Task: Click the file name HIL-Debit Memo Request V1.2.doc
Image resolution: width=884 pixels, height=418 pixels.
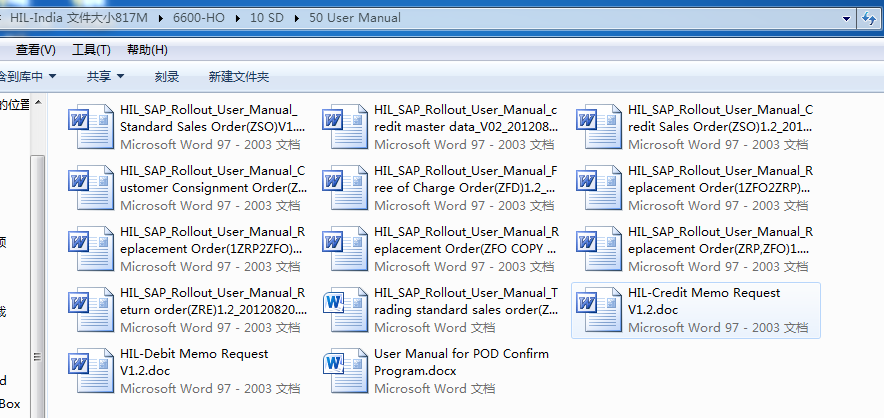Action: 194,362
